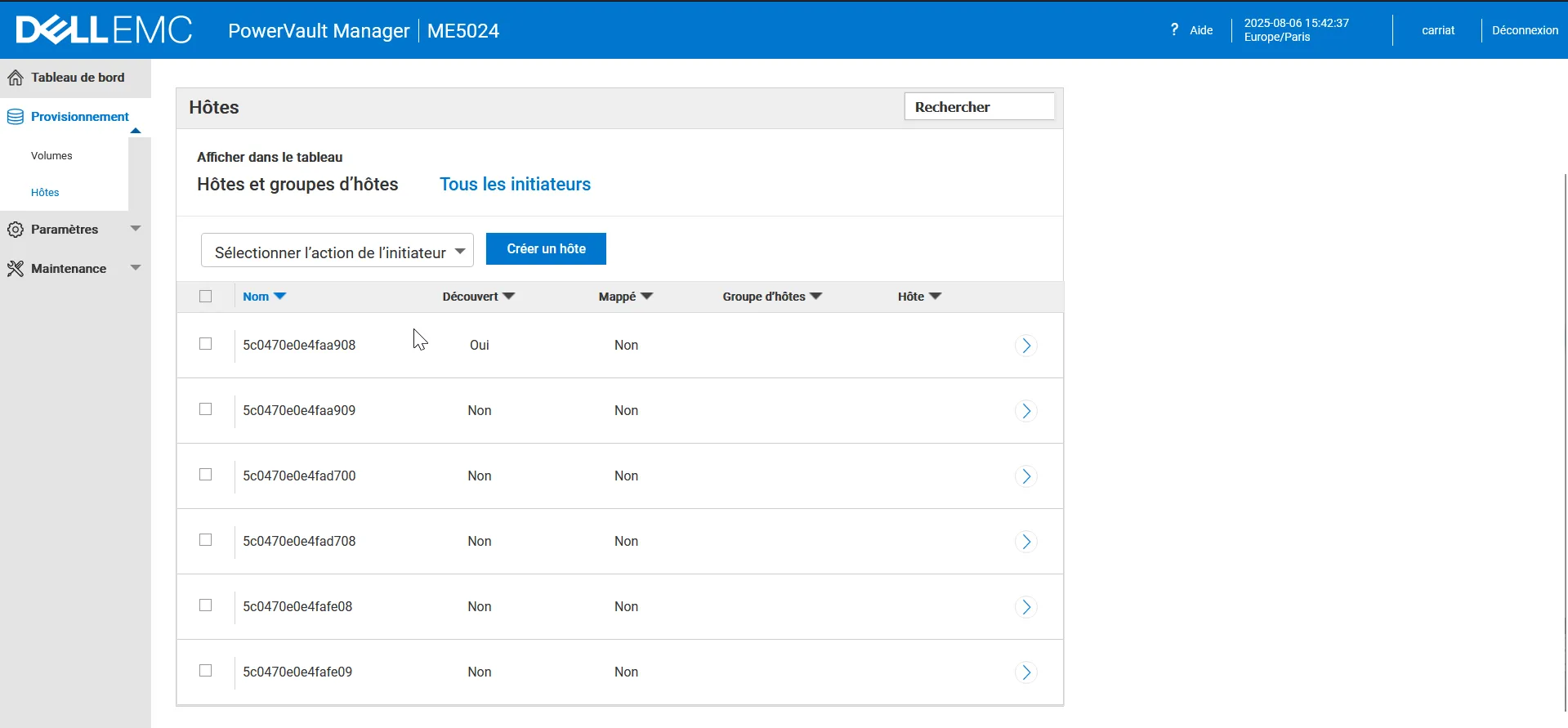The width and height of the screenshot is (1568, 728).
Task: Open details arrow for initiator 5c0470e0e4fafe09
Action: click(1025, 672)
